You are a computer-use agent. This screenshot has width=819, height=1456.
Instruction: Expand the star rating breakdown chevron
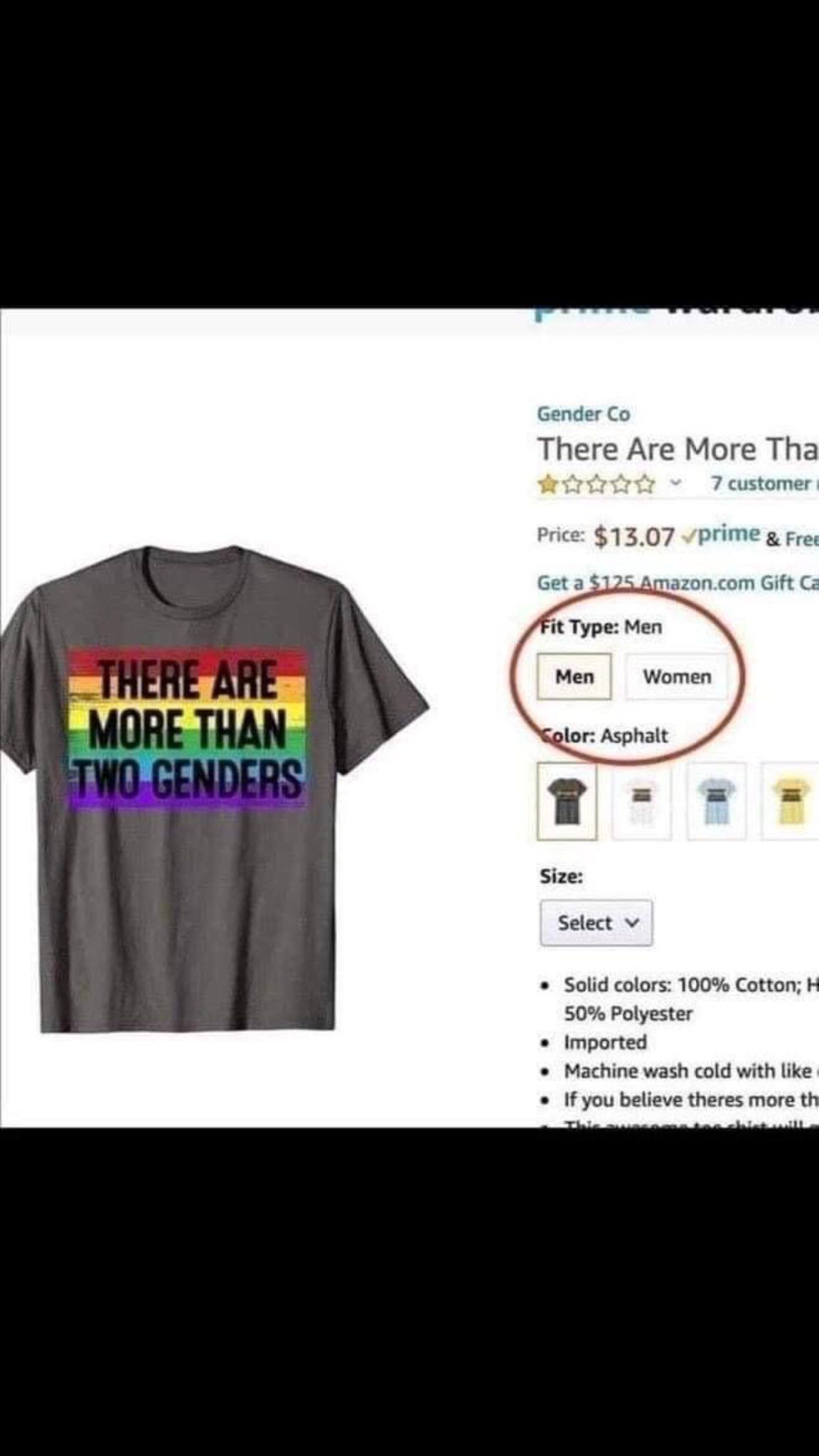click(x=676, y=484)
